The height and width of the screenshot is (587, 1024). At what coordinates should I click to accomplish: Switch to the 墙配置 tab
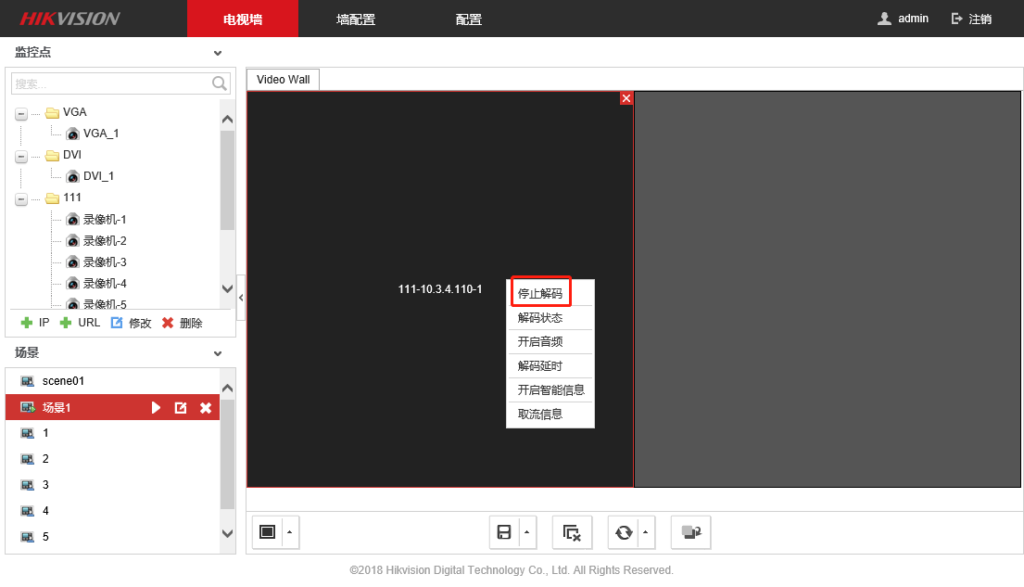(x=355, y=19)
